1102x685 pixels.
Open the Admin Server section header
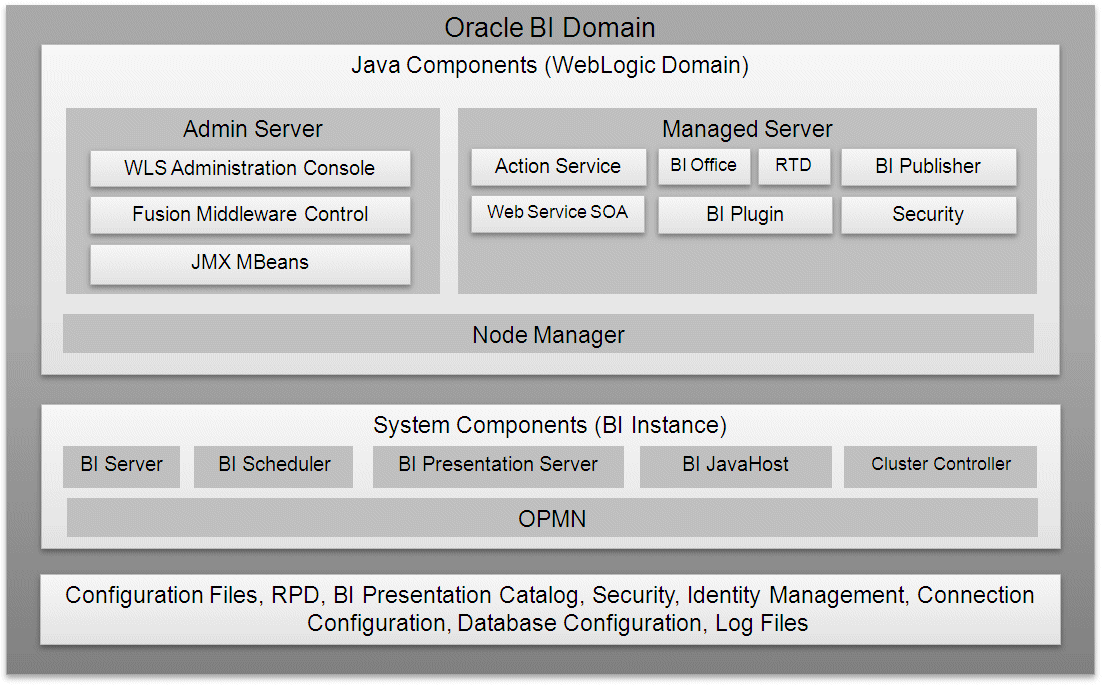tap(252, 129)
